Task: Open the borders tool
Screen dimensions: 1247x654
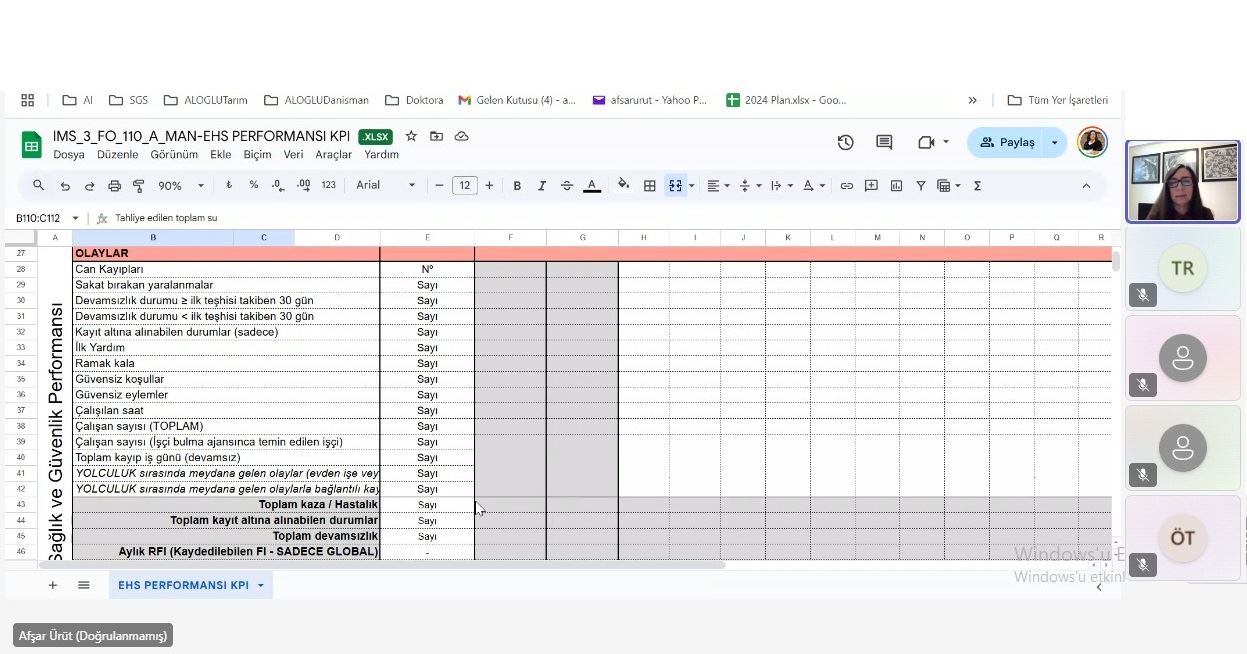Action: [x=649, y=186]
